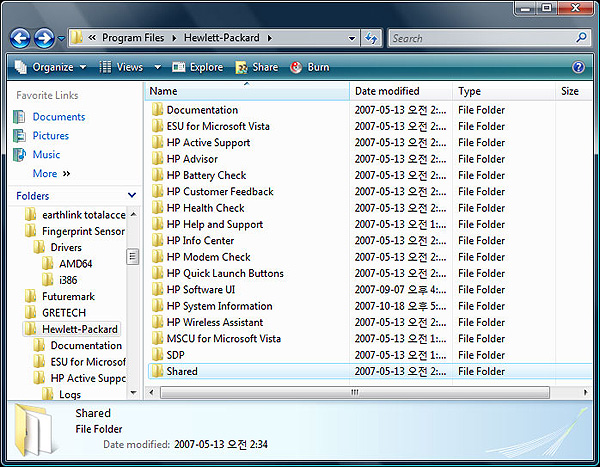The image size is (600, 467).
Task: Click the Documentation folder icon in file list
Action: (x=157, y=110)
